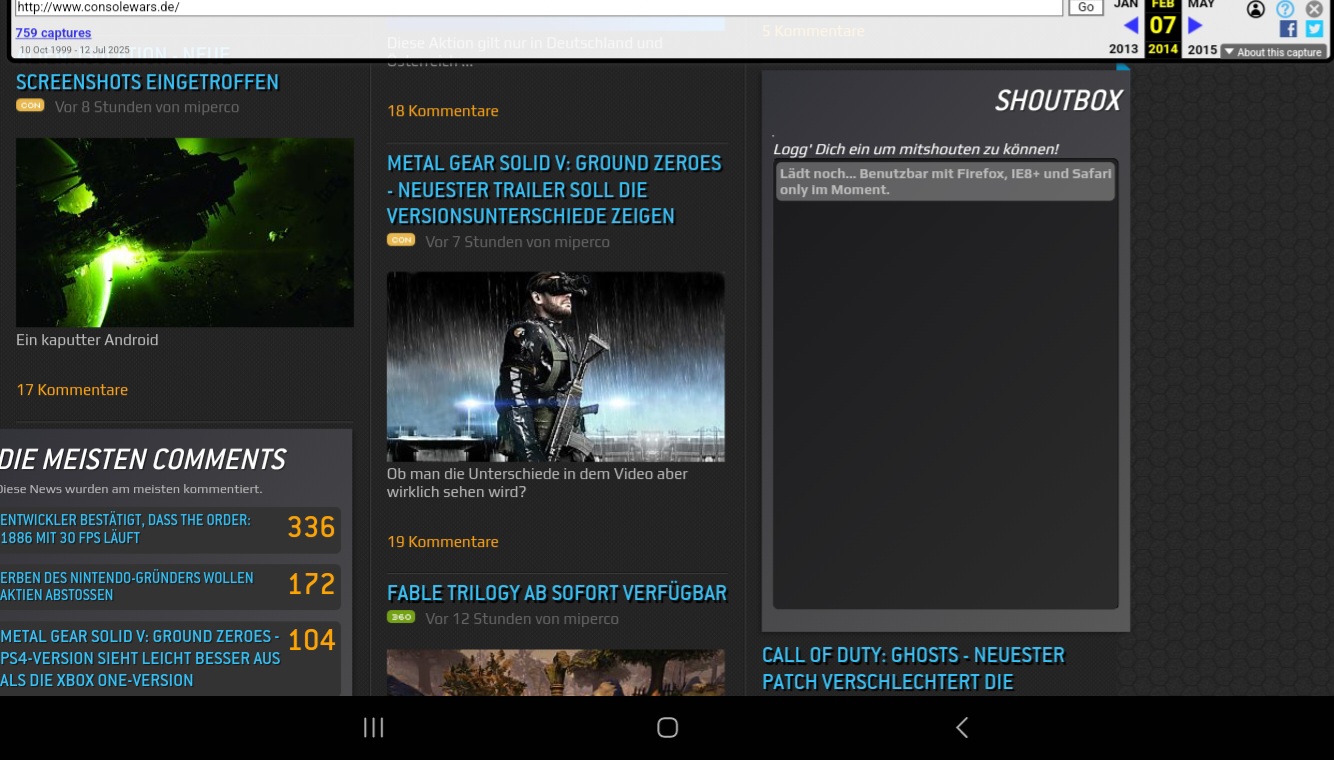Click 'Vor 8 Stunden von miperco' byline
Screen dimensions: 1334x760
[147, 107]
